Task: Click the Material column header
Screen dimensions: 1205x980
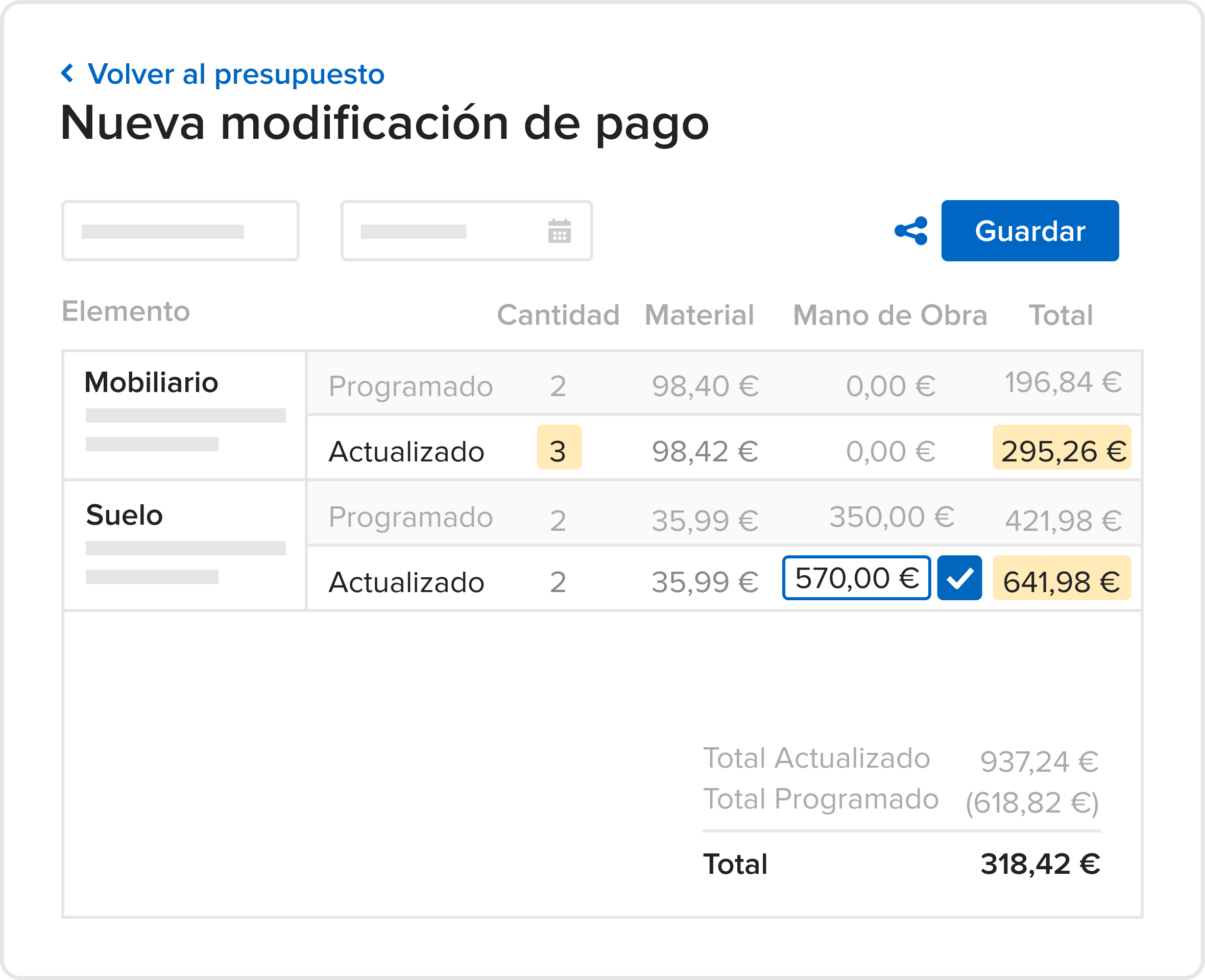Action: pos(699,315)
